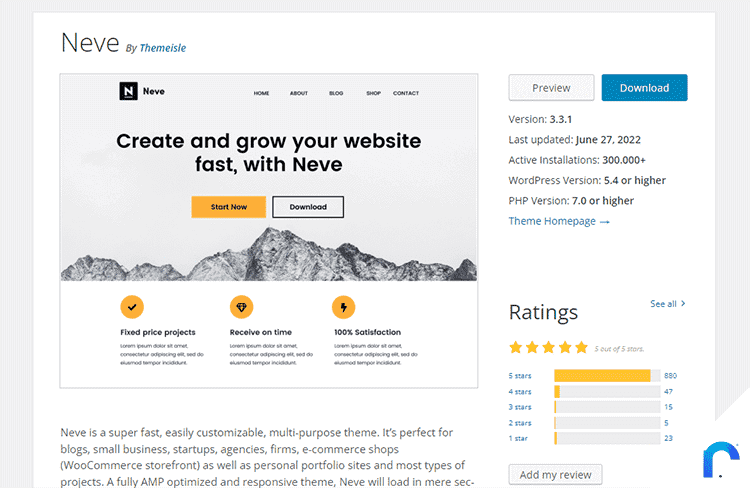Viewport: 750px width, 488px height.
Task: Click HOME in the preview navigation
Action: [261, 93]
